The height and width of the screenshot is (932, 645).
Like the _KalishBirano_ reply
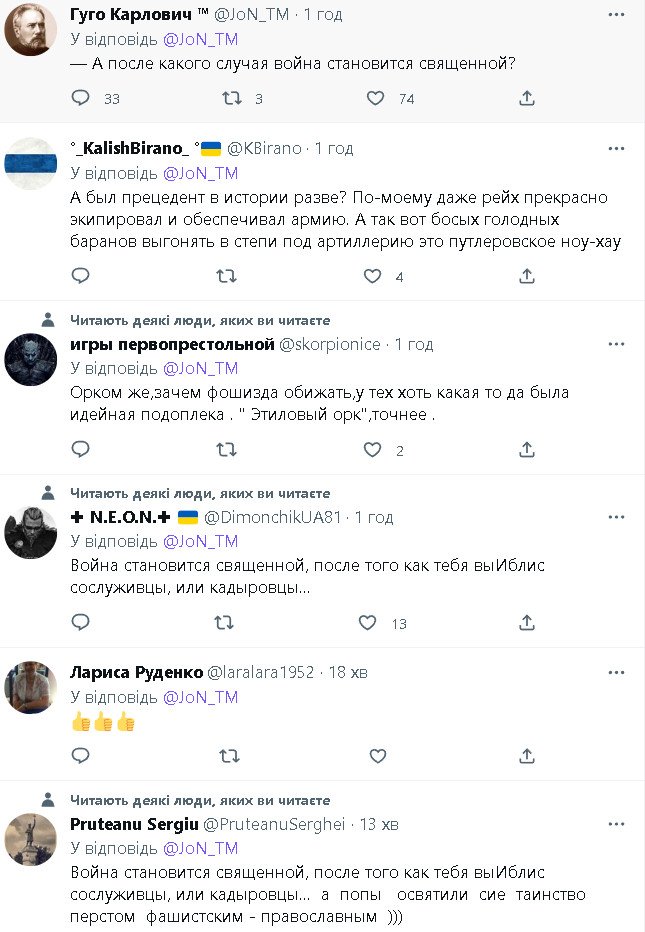373,276
